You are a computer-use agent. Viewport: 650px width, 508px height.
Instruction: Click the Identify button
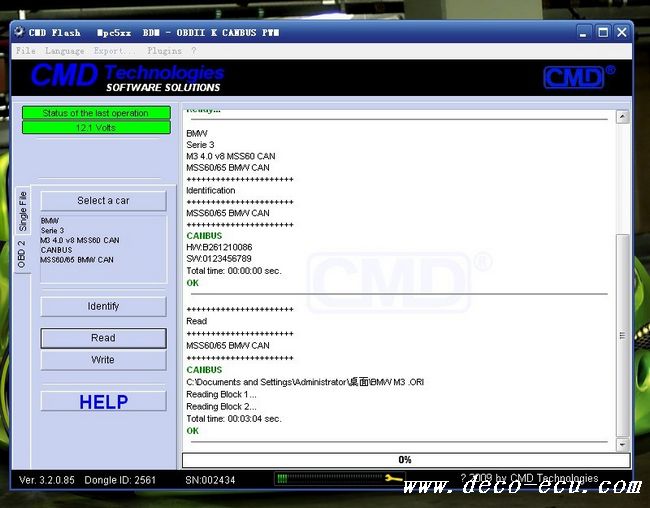tap(103, 306)
